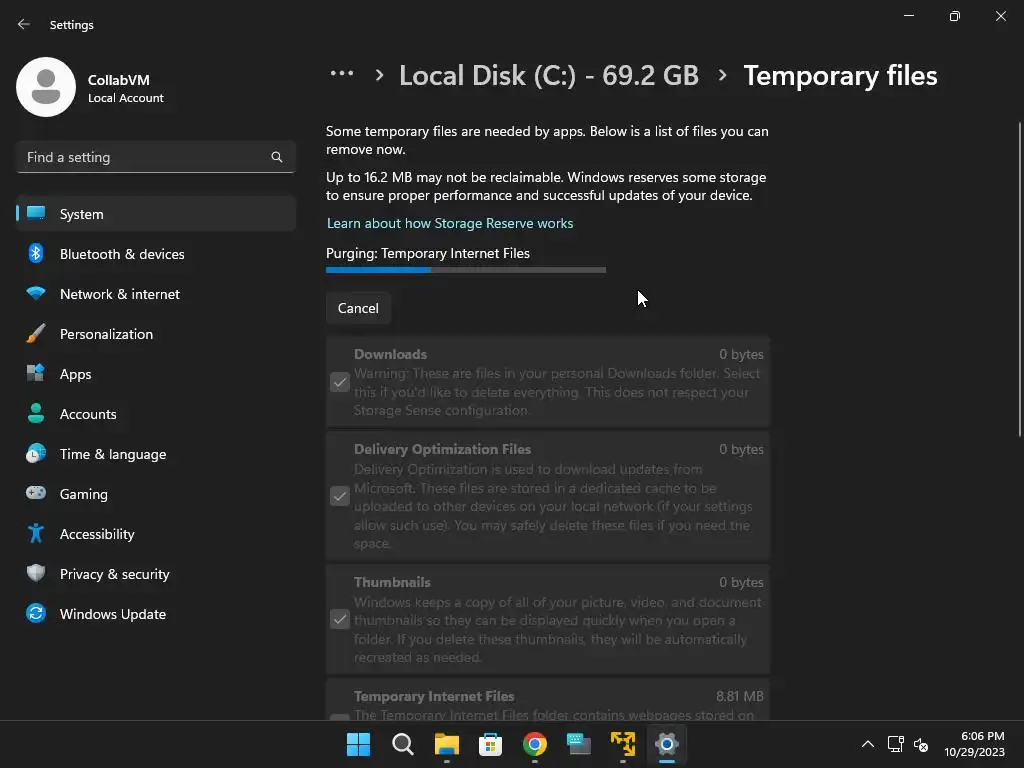This screenshot has height=768, width=1024.
Task: Open File Explorer from the taskbar
Action: [446, 744]
